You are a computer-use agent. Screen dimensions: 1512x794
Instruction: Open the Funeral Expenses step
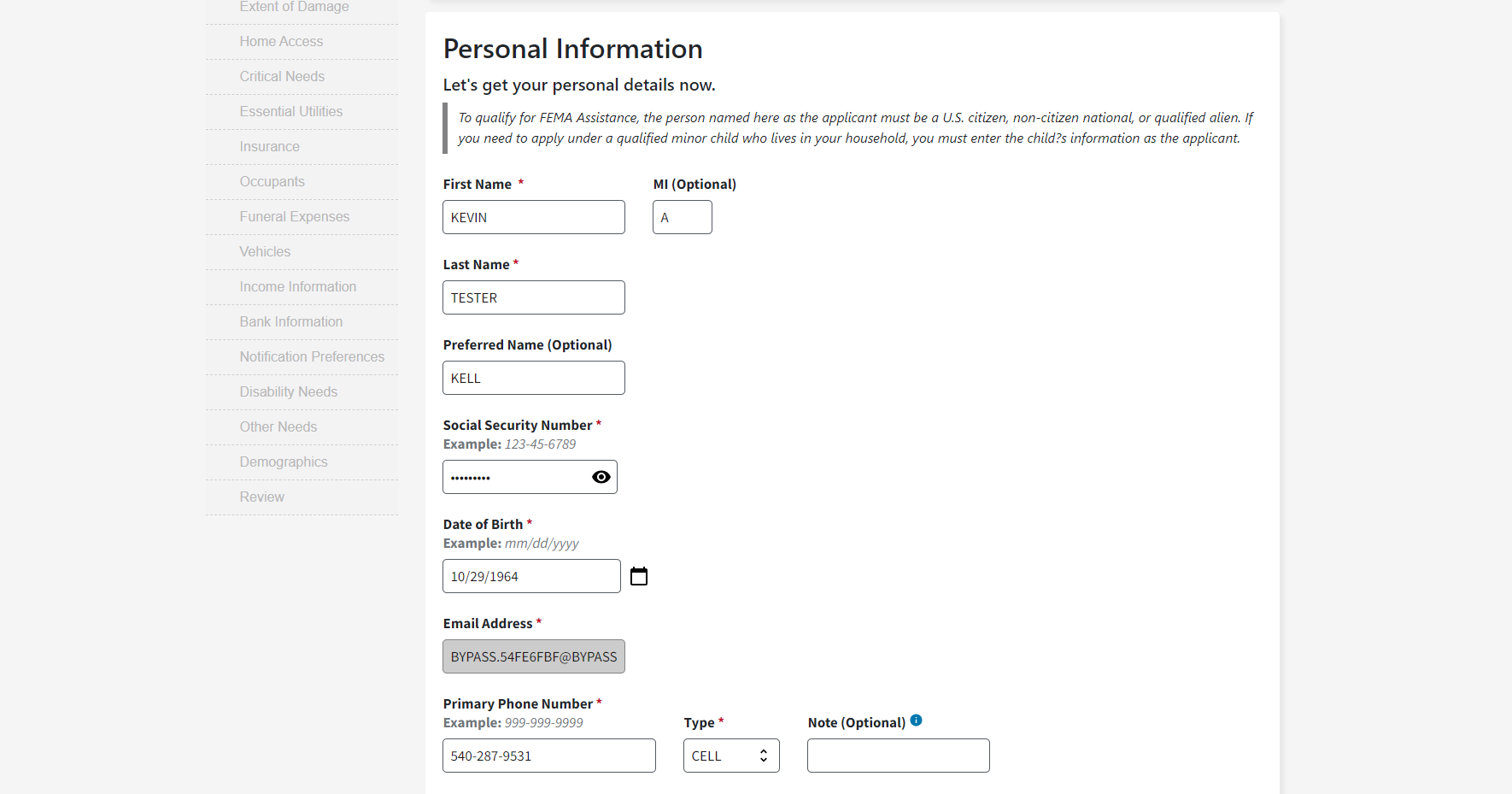pos(294,217)
